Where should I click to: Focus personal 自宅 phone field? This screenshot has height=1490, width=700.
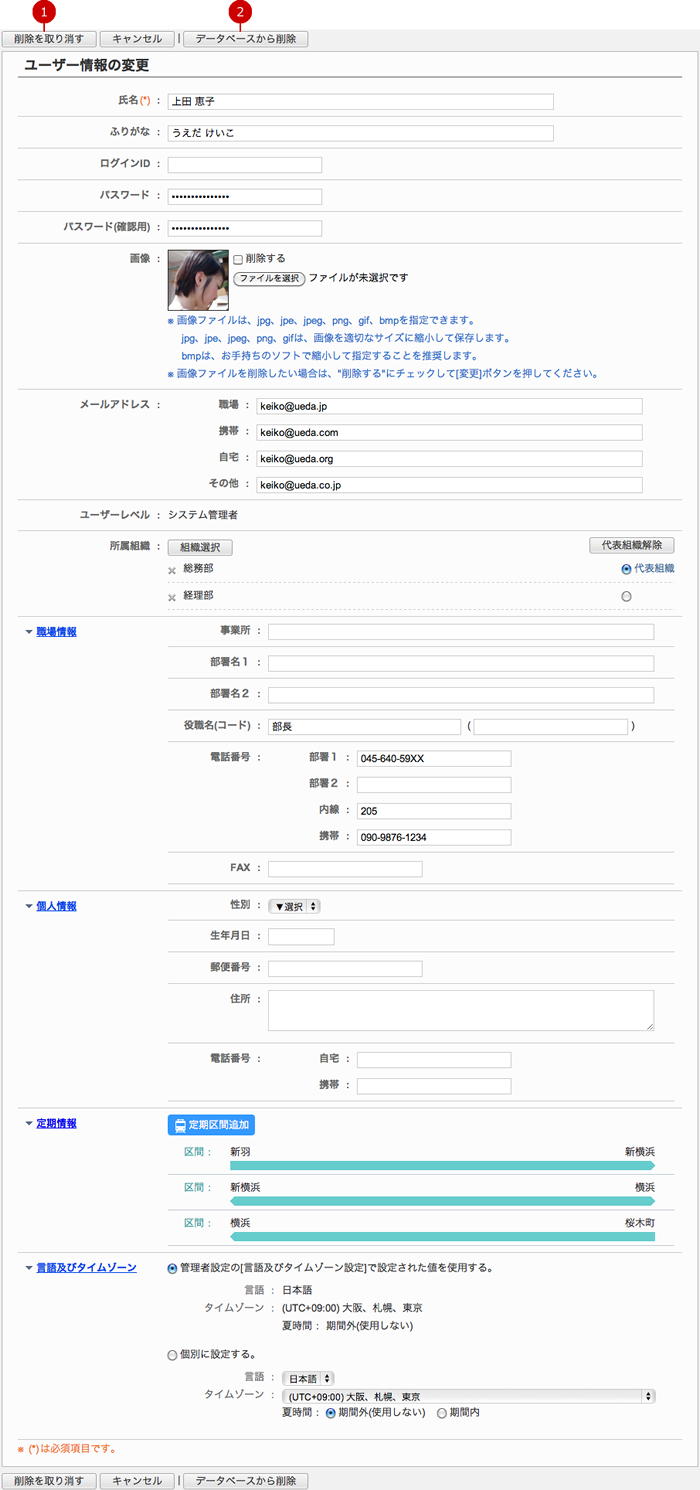point(434,1059)
